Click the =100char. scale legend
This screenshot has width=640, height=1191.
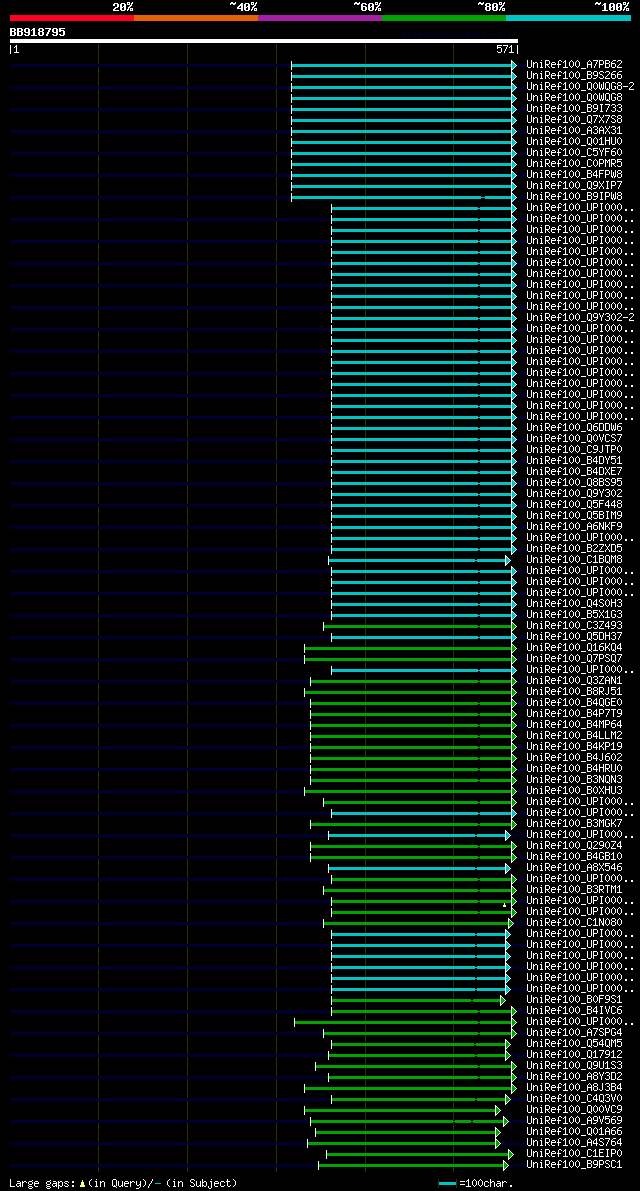pos(477,1183)
